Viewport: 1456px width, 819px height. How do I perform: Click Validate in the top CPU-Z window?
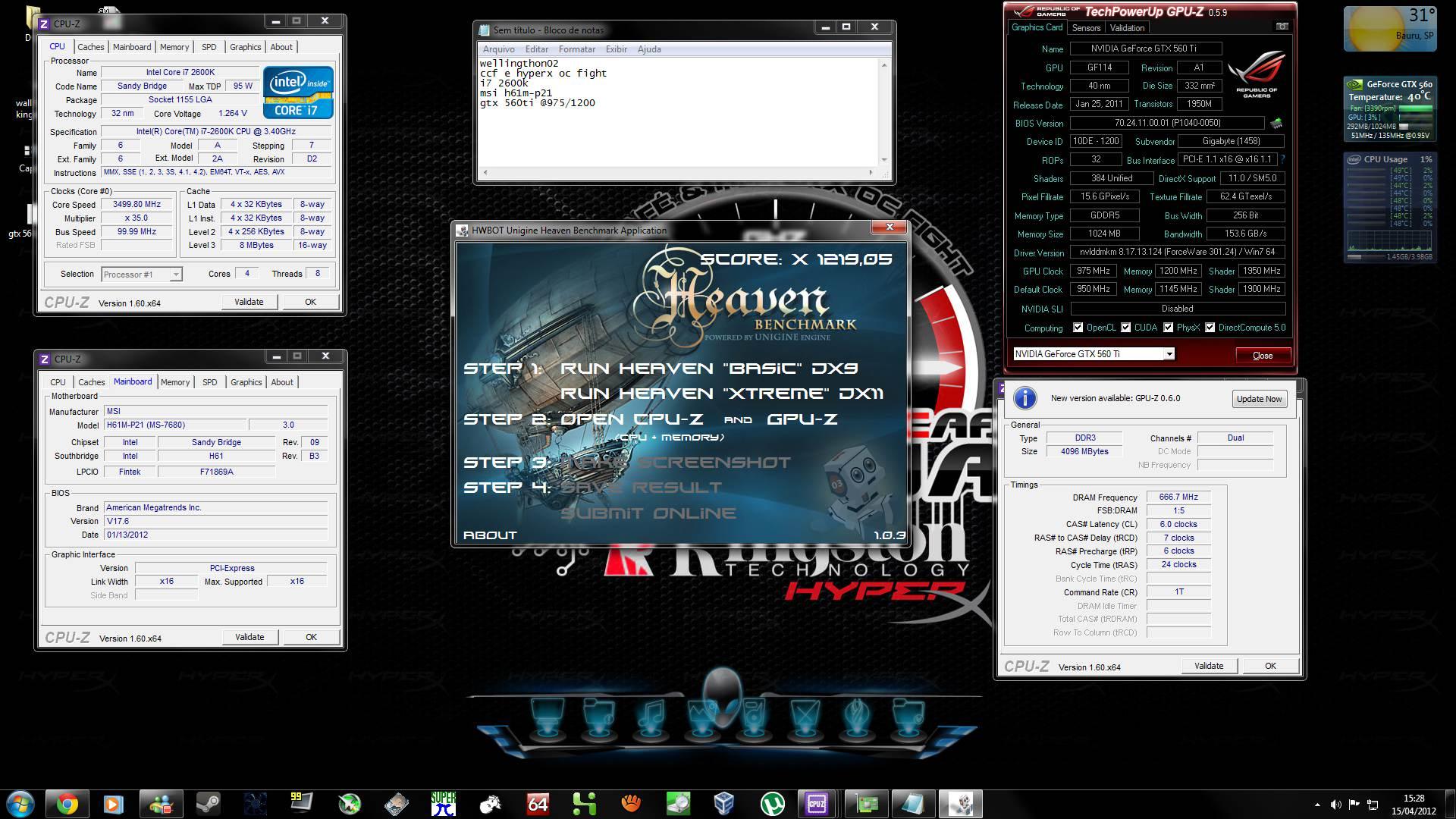249,302
